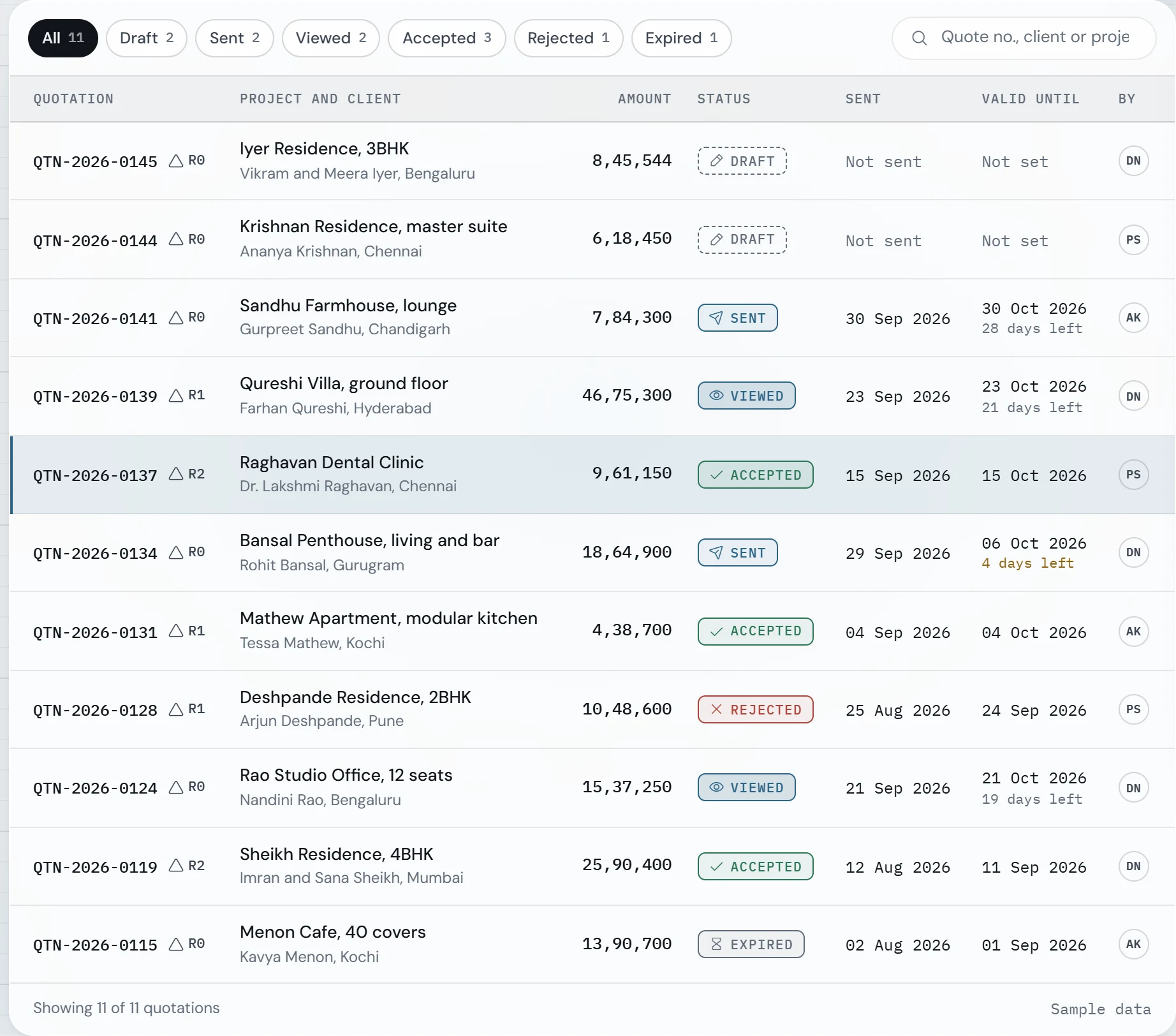This screenshot has width=1176, height=1036.
Task: Click the '4 days left' validity warning
Action: pos(1027,563)
